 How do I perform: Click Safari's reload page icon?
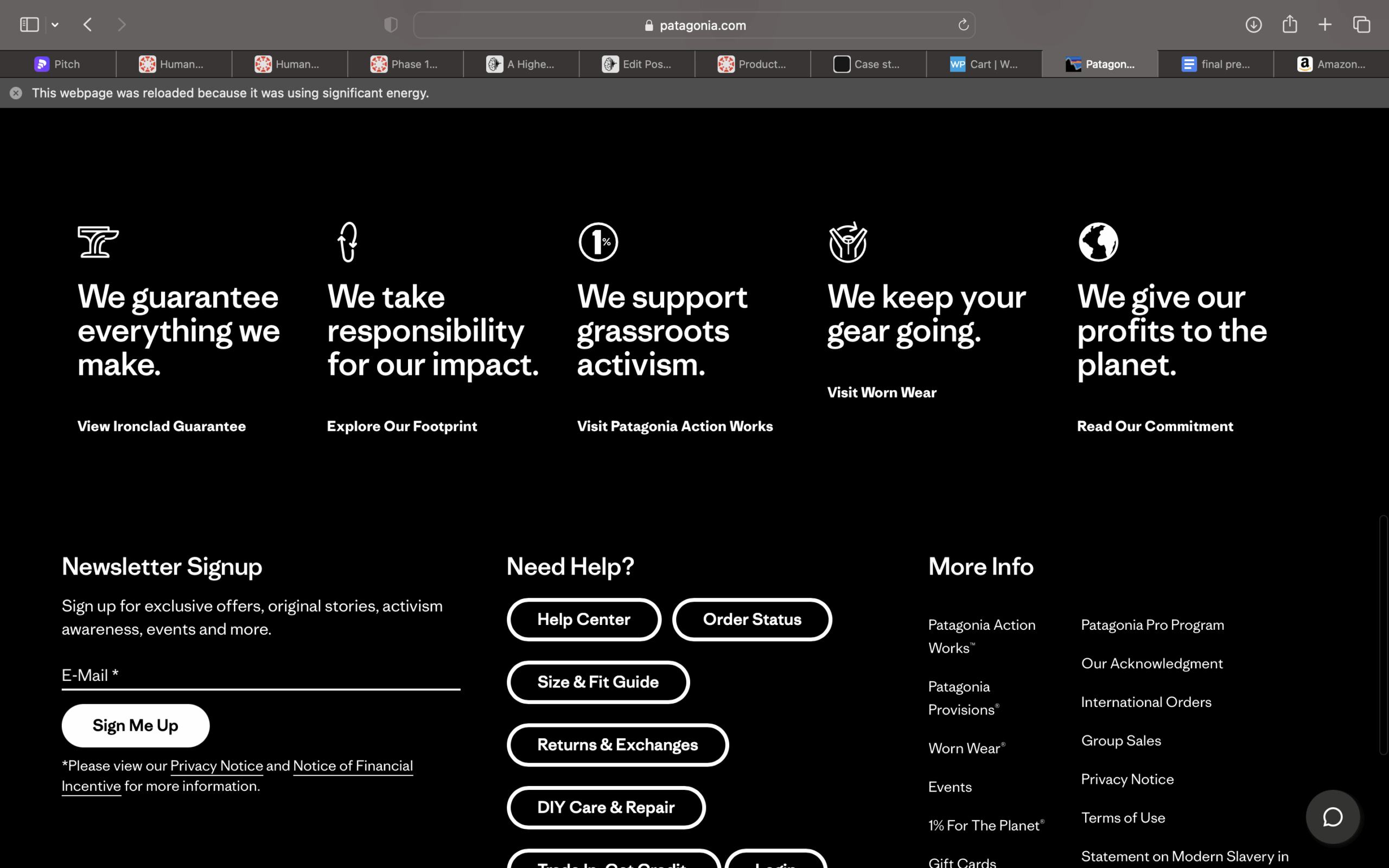click(x=963, y=25)
